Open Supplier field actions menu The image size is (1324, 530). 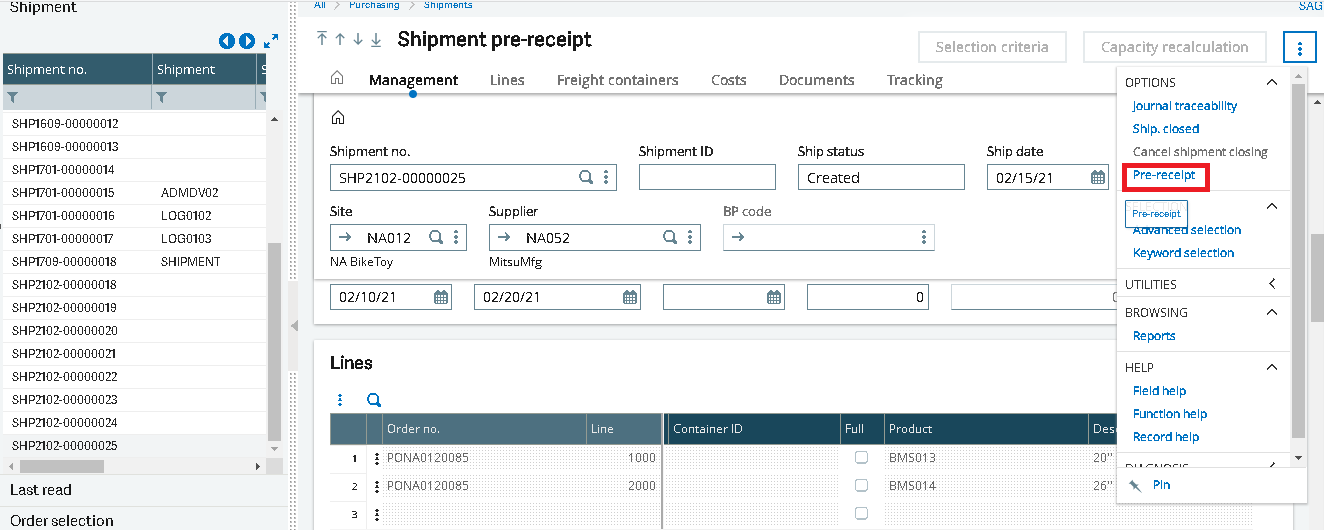pos(691,237)
